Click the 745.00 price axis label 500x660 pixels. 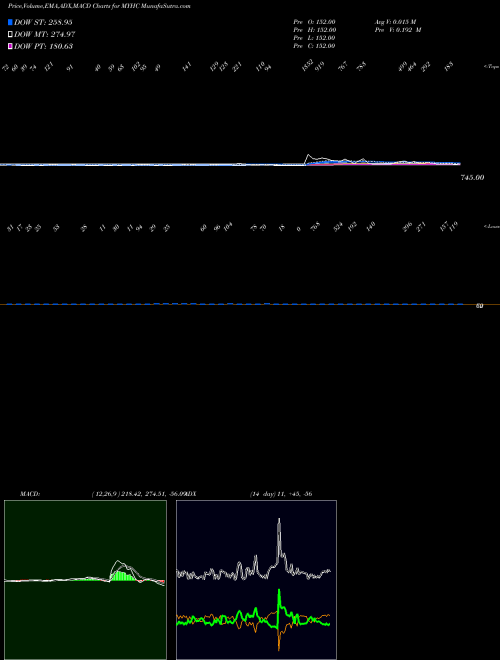click(x=472, y=178)
